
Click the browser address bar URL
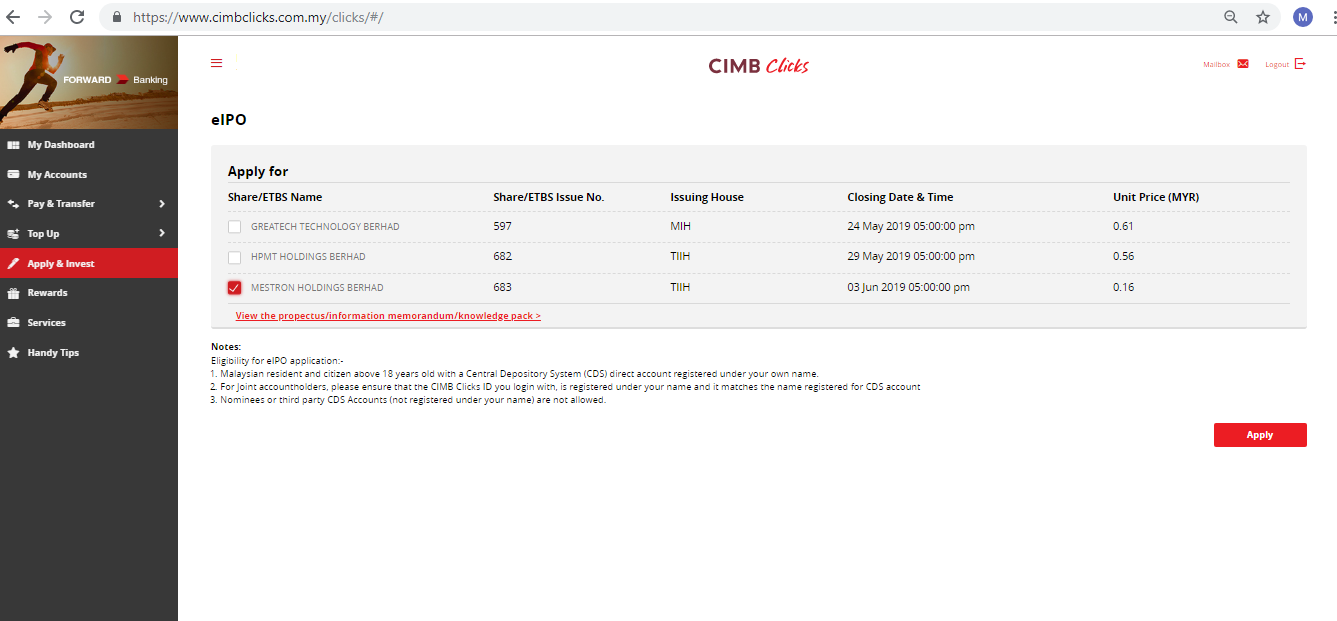coord(600,17)
